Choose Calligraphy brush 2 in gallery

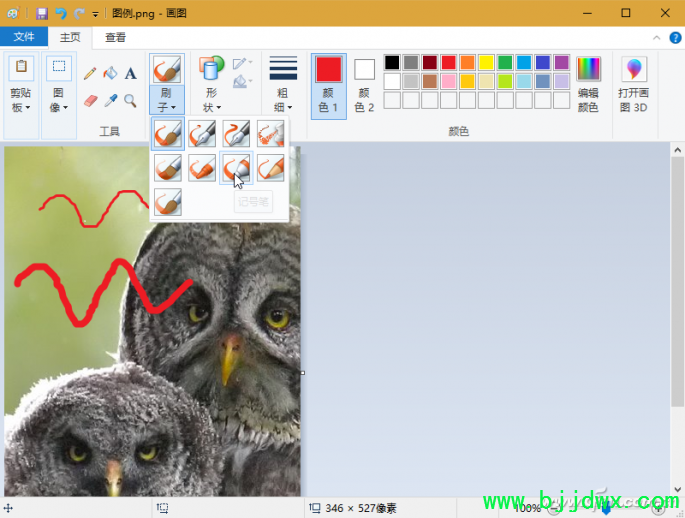pos(236,133)
